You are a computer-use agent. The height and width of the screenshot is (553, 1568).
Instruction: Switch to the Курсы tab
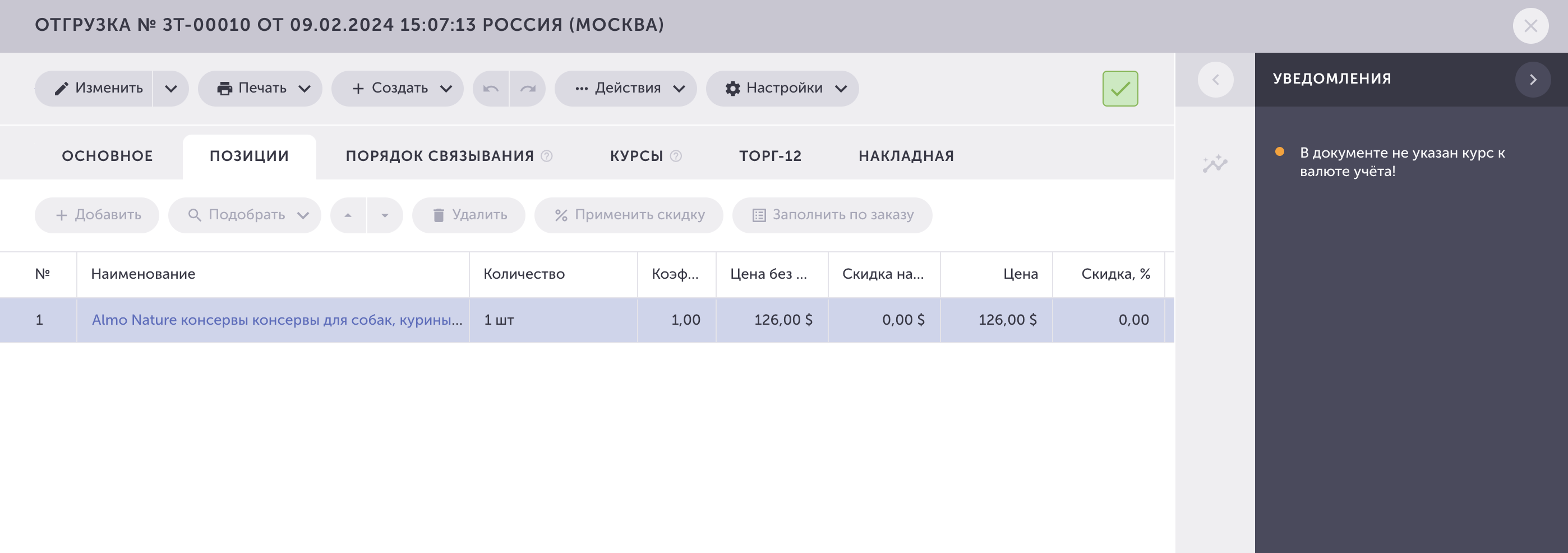tap(636, 156)
